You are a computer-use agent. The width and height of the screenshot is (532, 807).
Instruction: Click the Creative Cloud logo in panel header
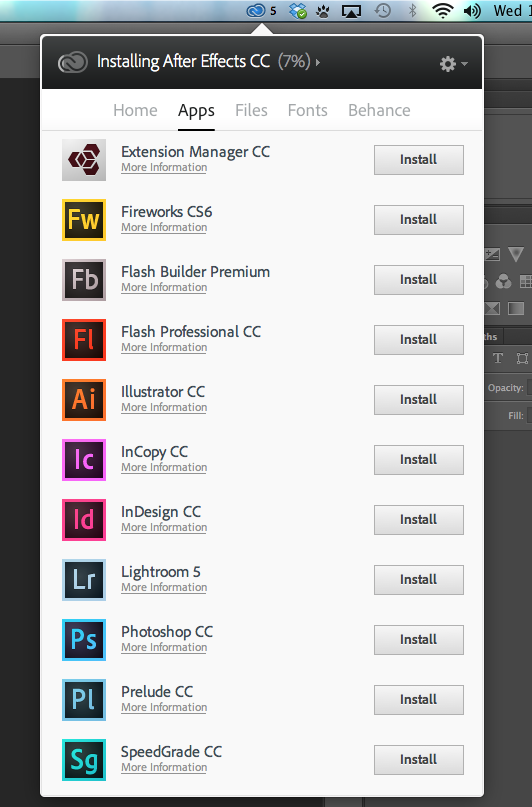point(73,63)
